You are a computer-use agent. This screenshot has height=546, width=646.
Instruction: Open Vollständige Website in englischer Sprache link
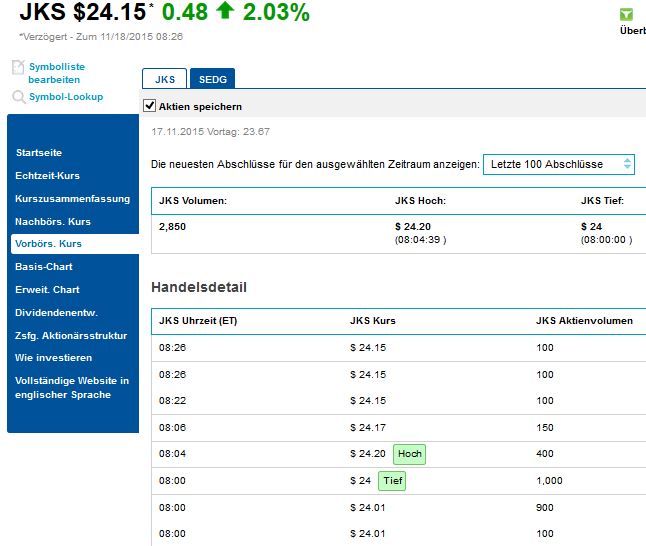[x=72, y=388]
